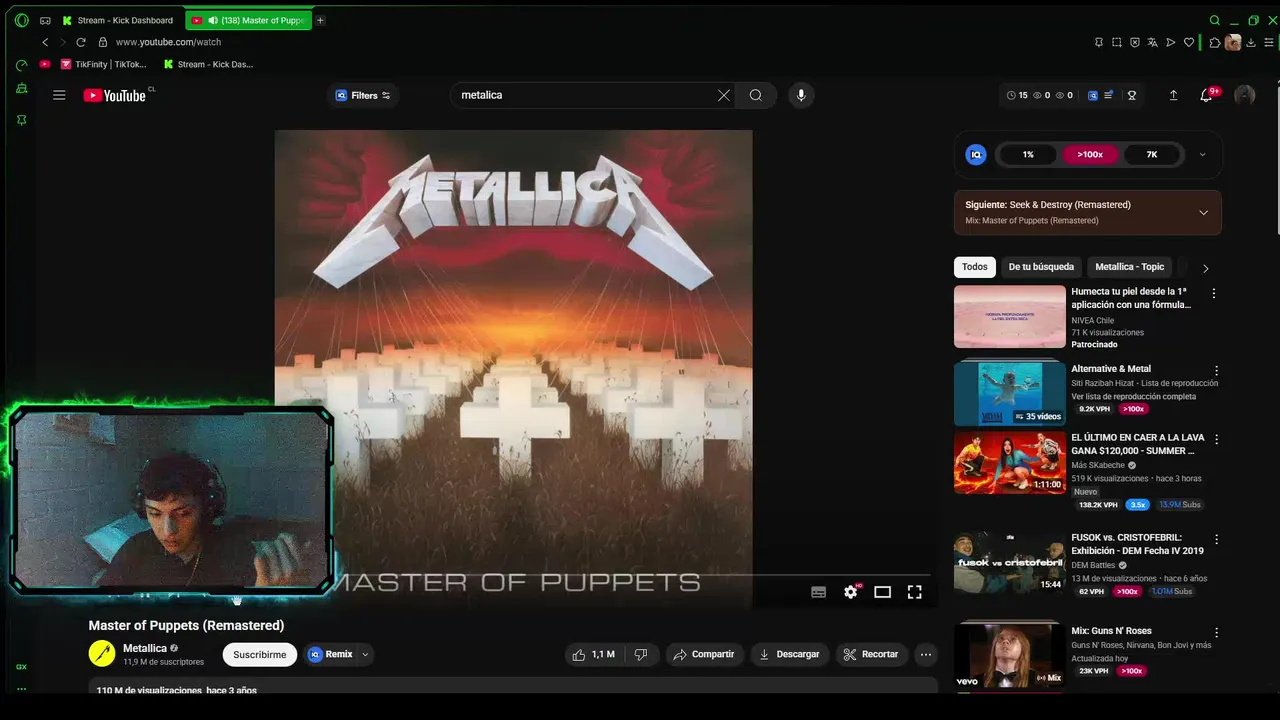Open options for FUSOK vs. CRISTOFEBRIL video
Image resolution: width=1280 pixels, height=720 pixels.
pyautogui.click(x=1216, y=539)
